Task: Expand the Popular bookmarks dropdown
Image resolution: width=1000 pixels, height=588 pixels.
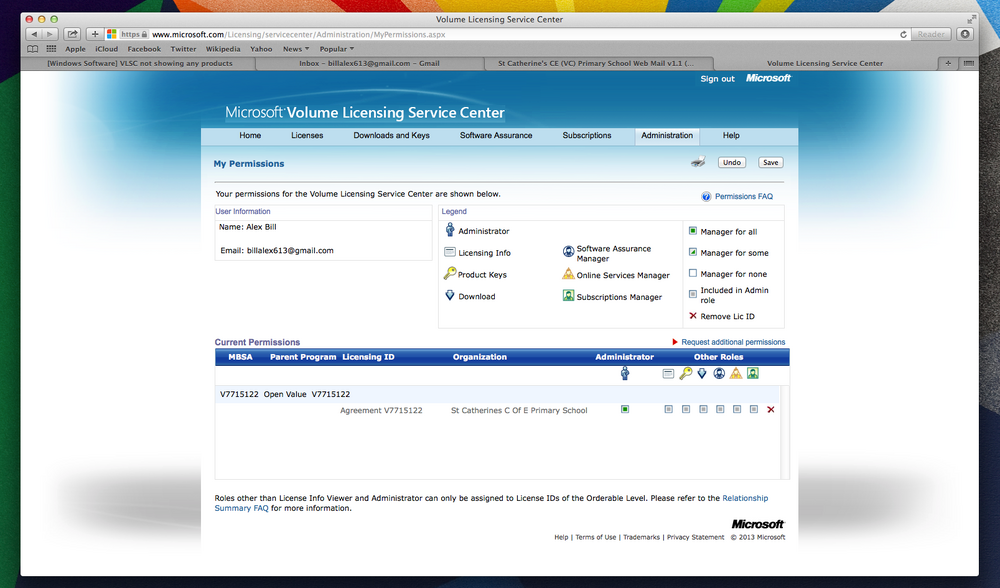Action: [x=337, y=49]
